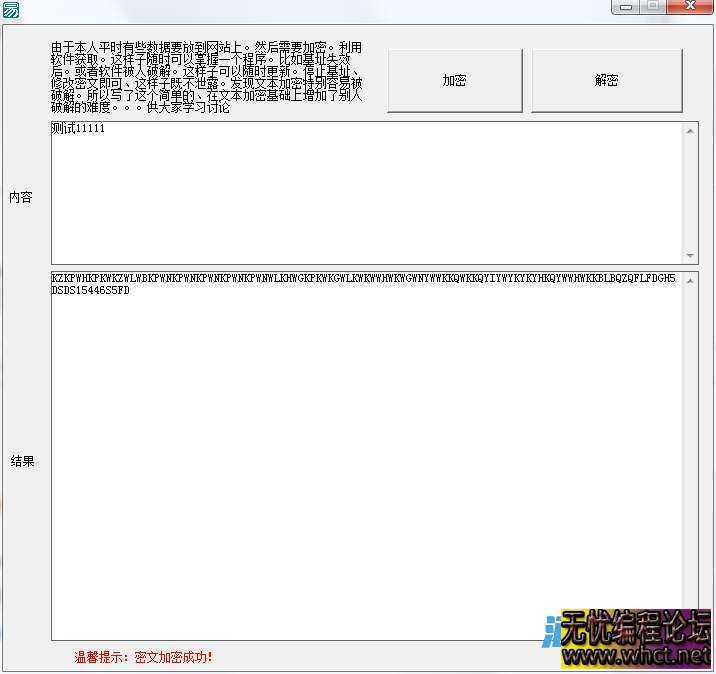Click the DSDS15446S5FD line in result box
This screenshot has width=716, height=674.
coord(90,291)
